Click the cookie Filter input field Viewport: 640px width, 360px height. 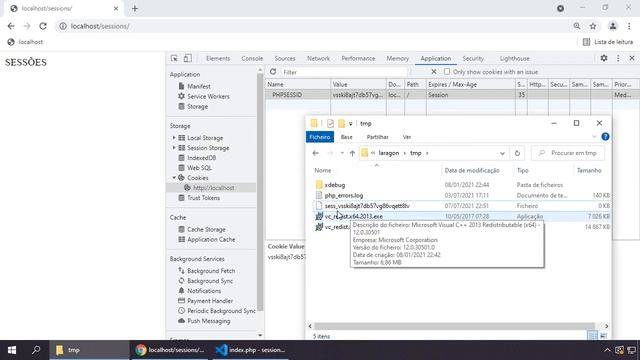[344, 72]
